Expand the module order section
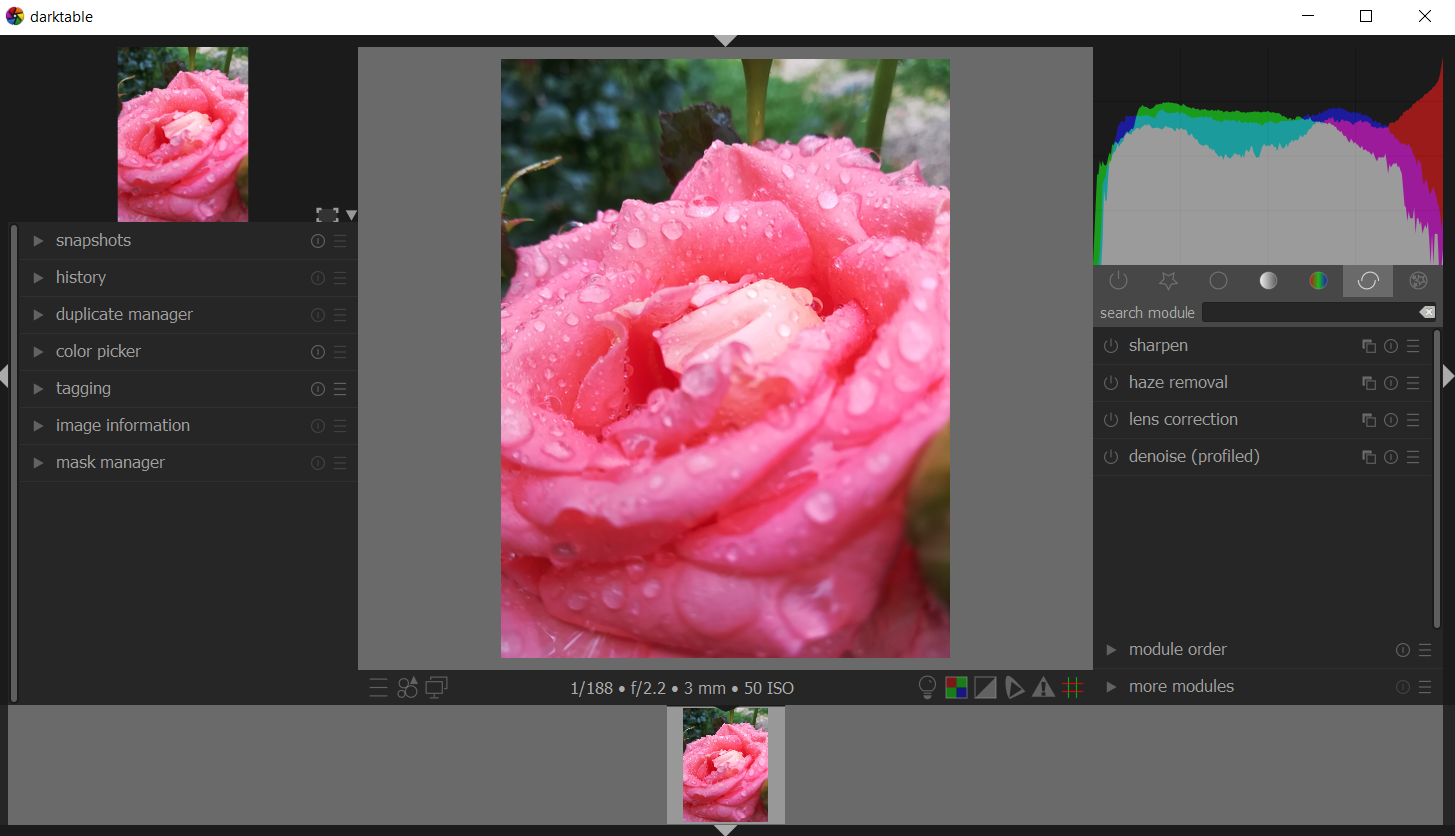The height and width of the screenshot is (836, 1455). click(1177, 649)
